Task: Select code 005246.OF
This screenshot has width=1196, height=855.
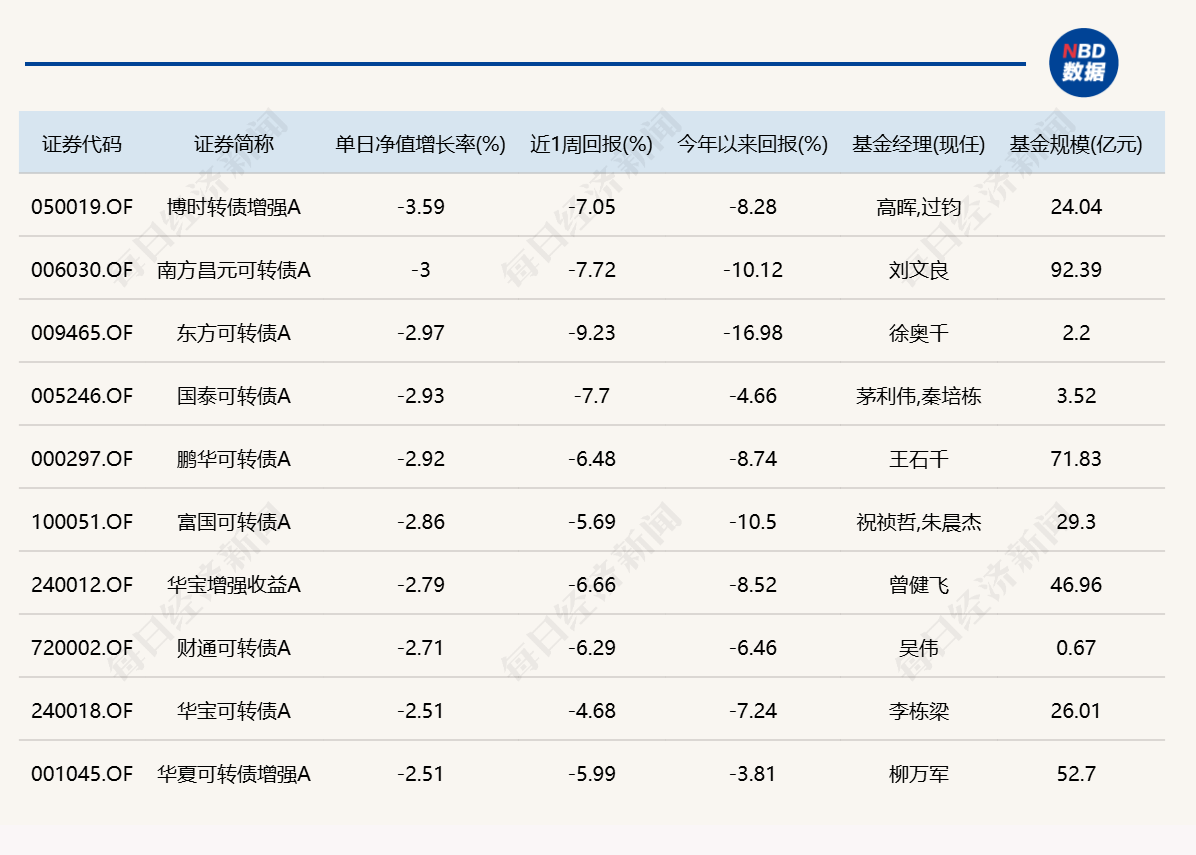Action: tap(82, 396)
